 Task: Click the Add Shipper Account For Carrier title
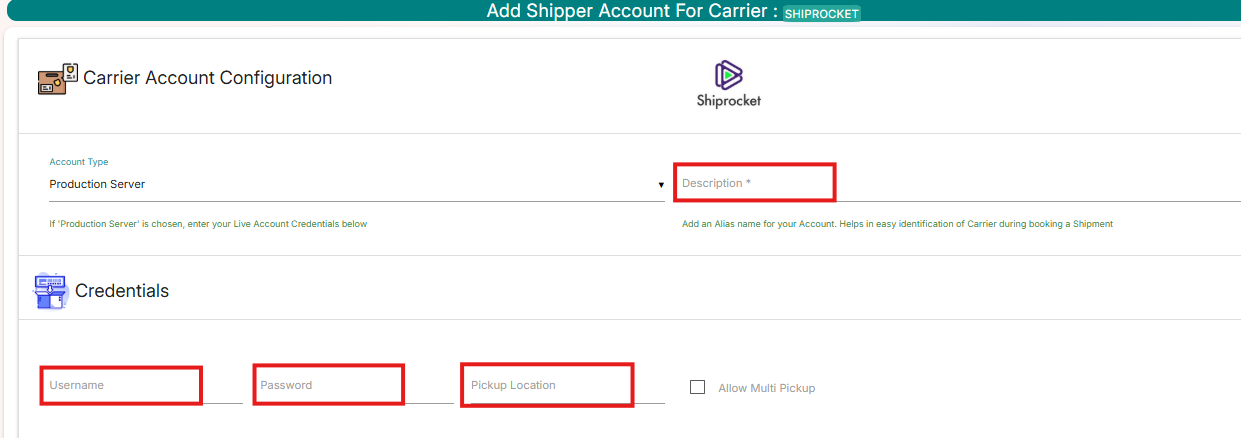pos(631,11)
